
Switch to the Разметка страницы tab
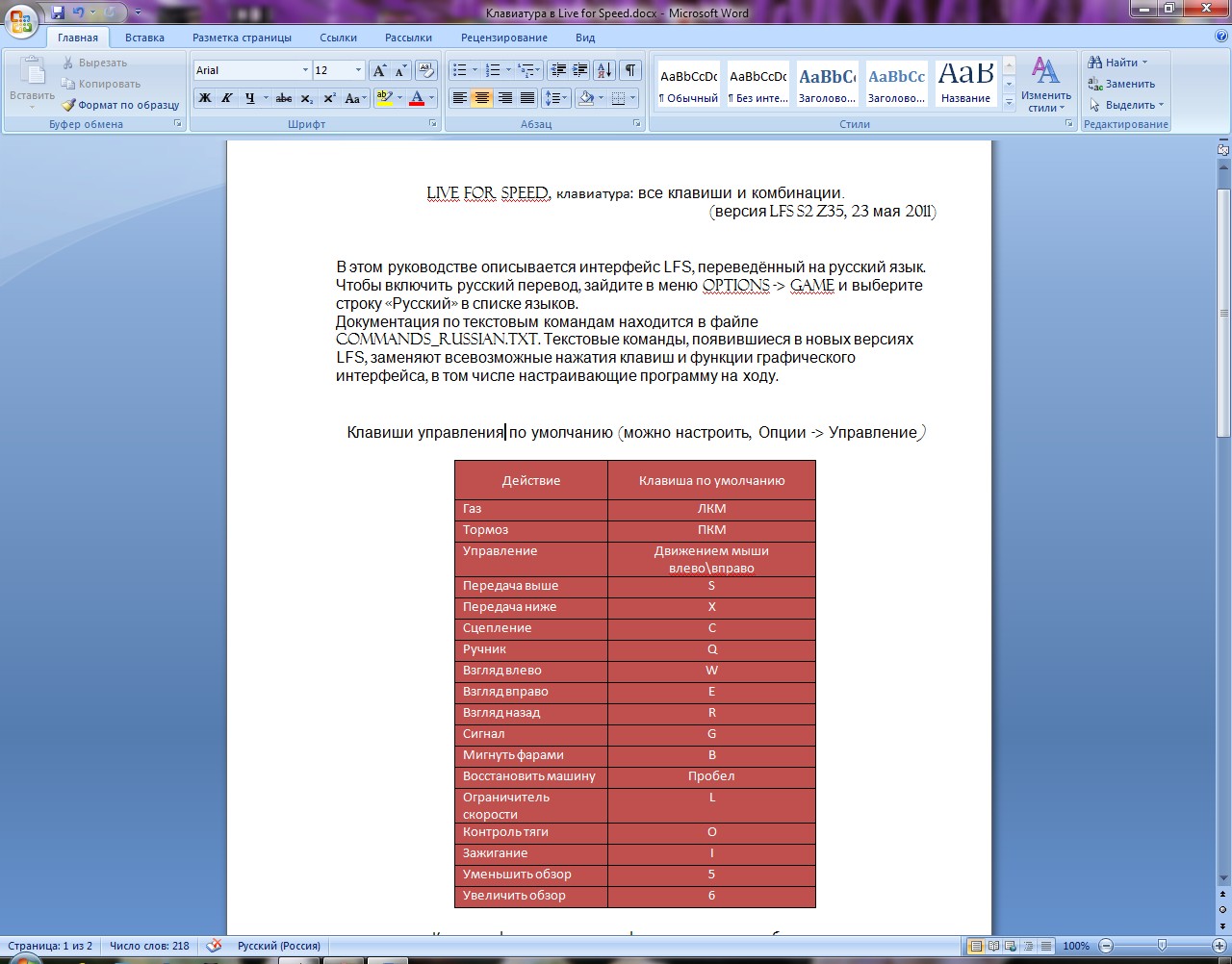242,38
